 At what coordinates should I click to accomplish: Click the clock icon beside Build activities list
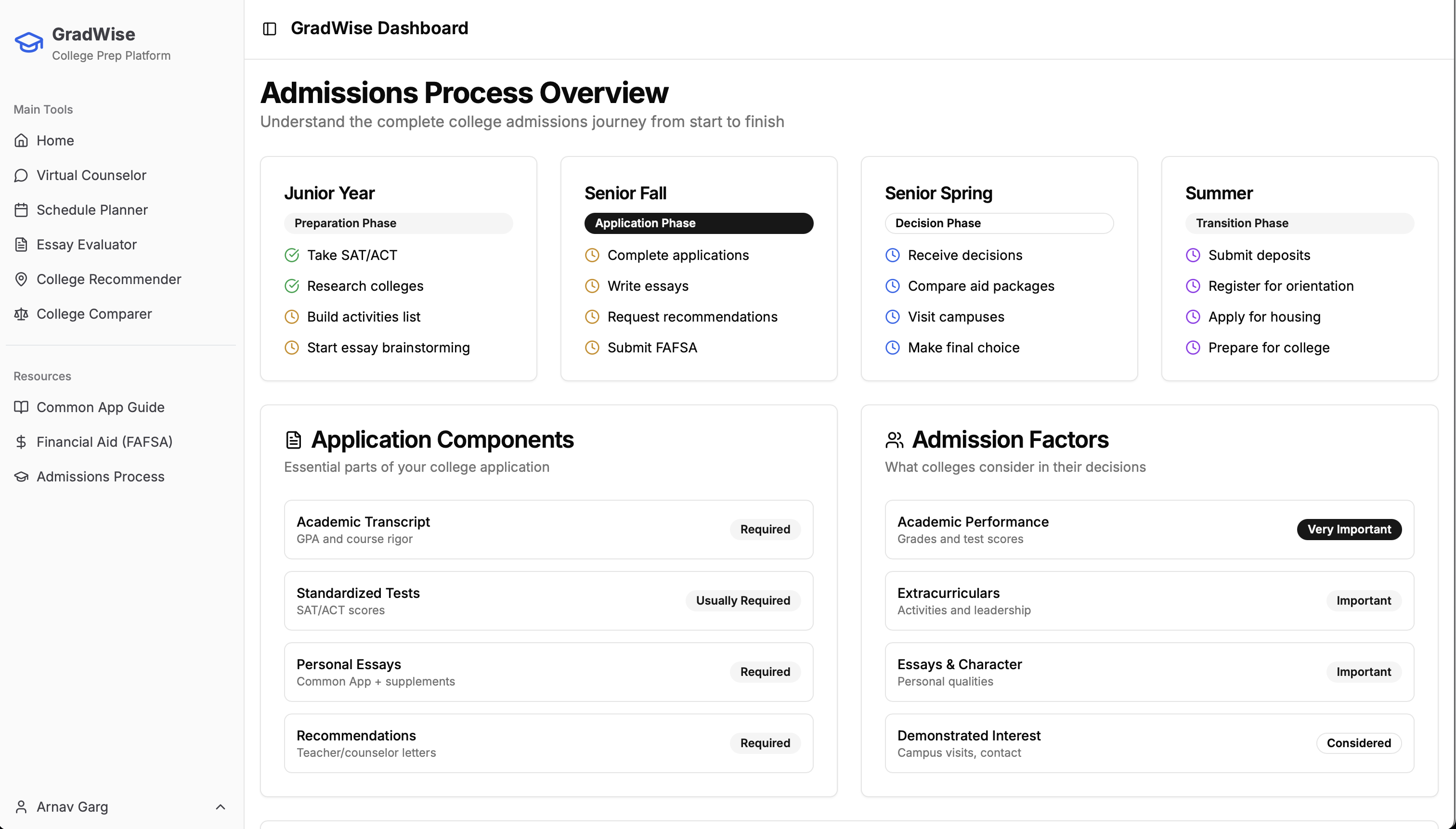[x=292, y=317]
